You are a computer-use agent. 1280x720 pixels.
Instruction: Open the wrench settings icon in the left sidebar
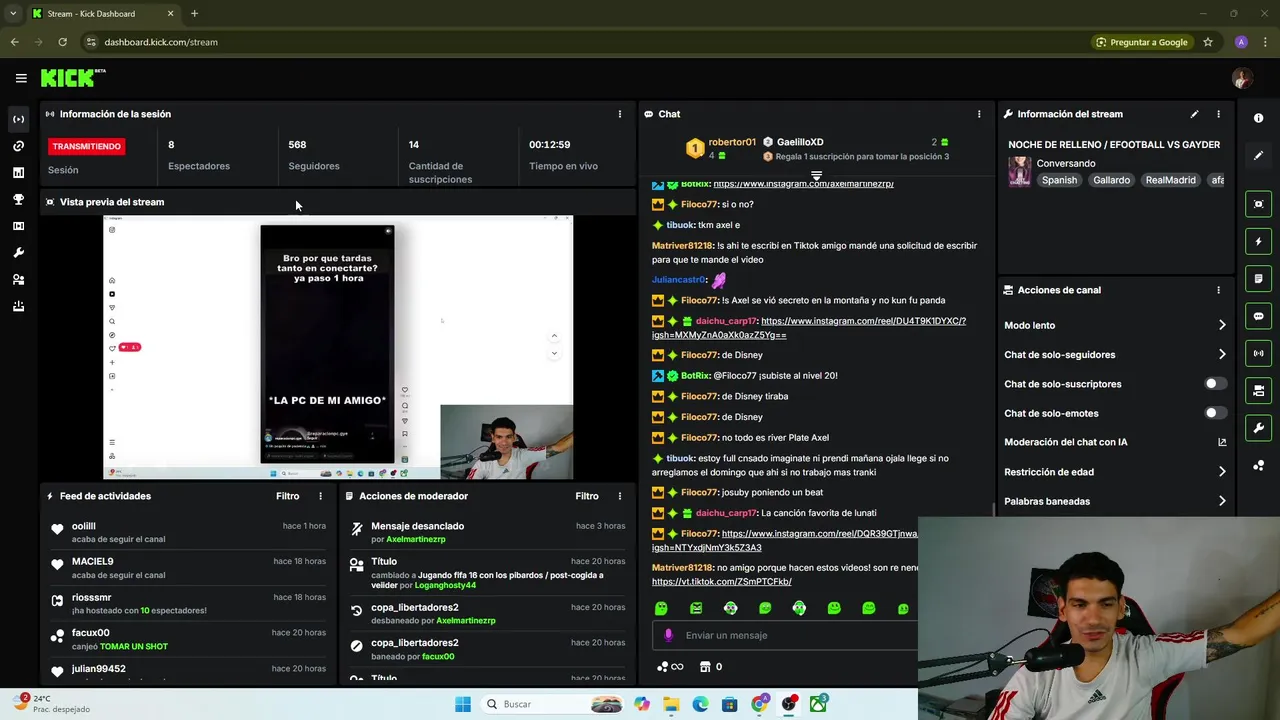pos(18,253)
